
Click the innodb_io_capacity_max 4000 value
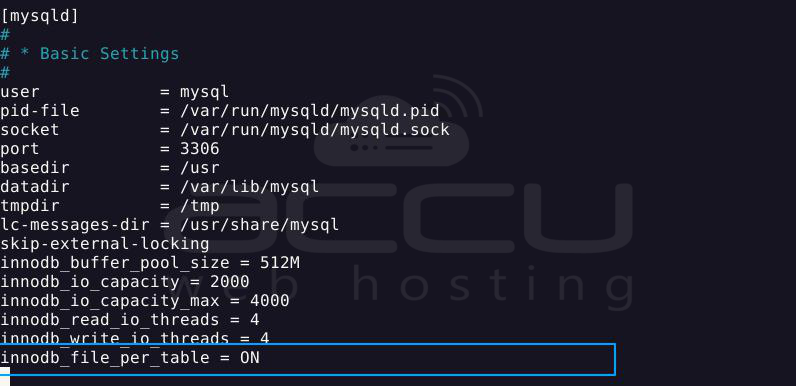click(270, 301)
